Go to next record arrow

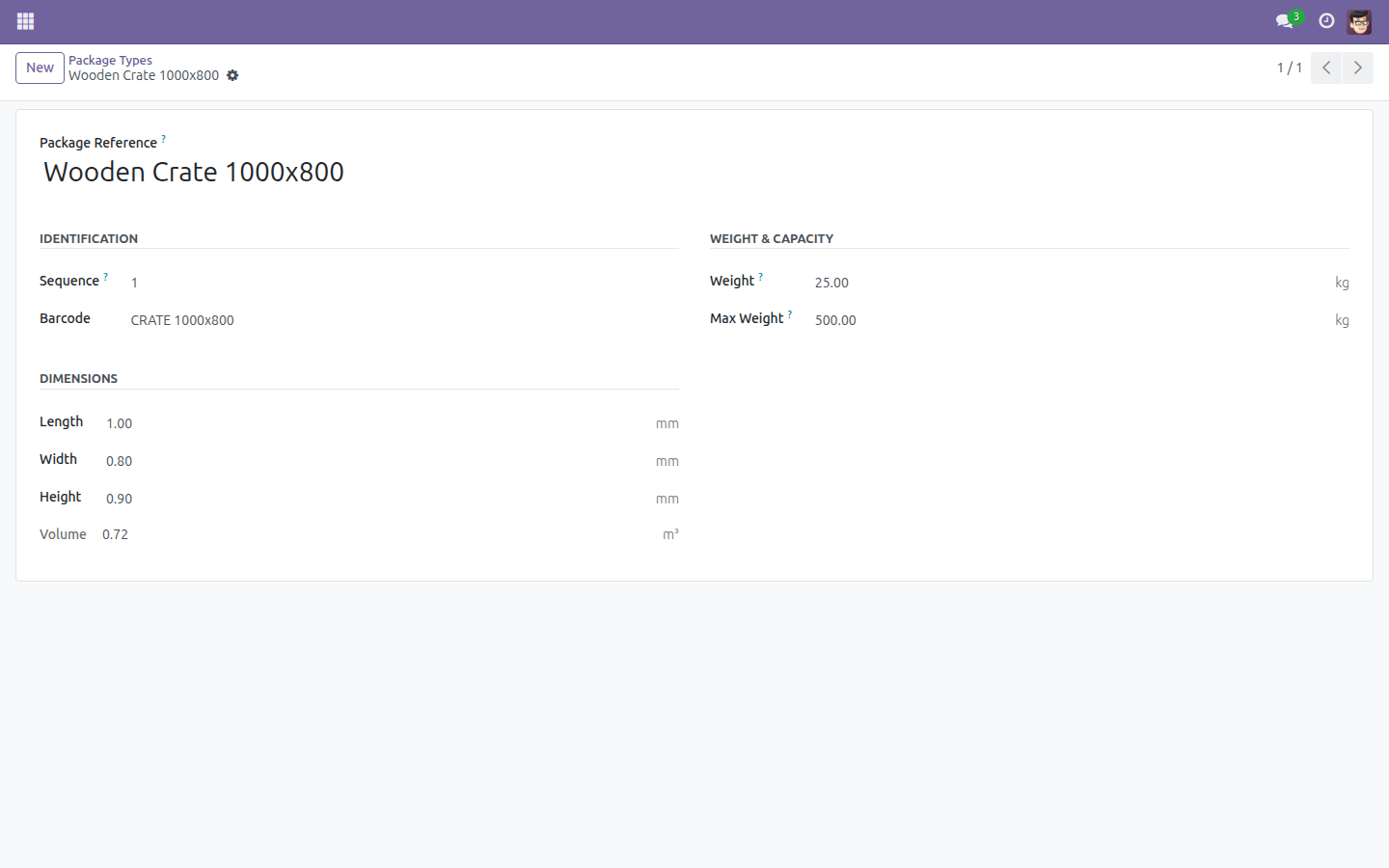point(1357,68)
